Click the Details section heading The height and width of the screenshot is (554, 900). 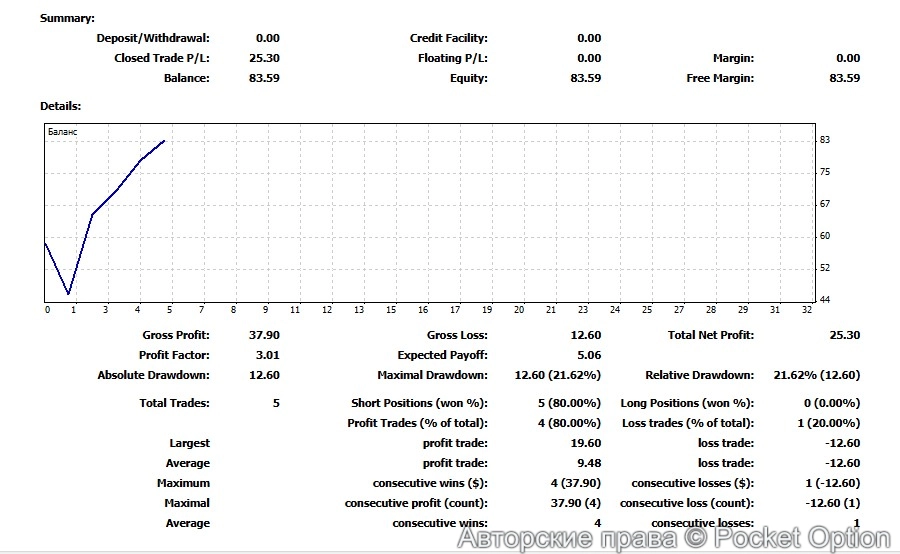[60, 105]
